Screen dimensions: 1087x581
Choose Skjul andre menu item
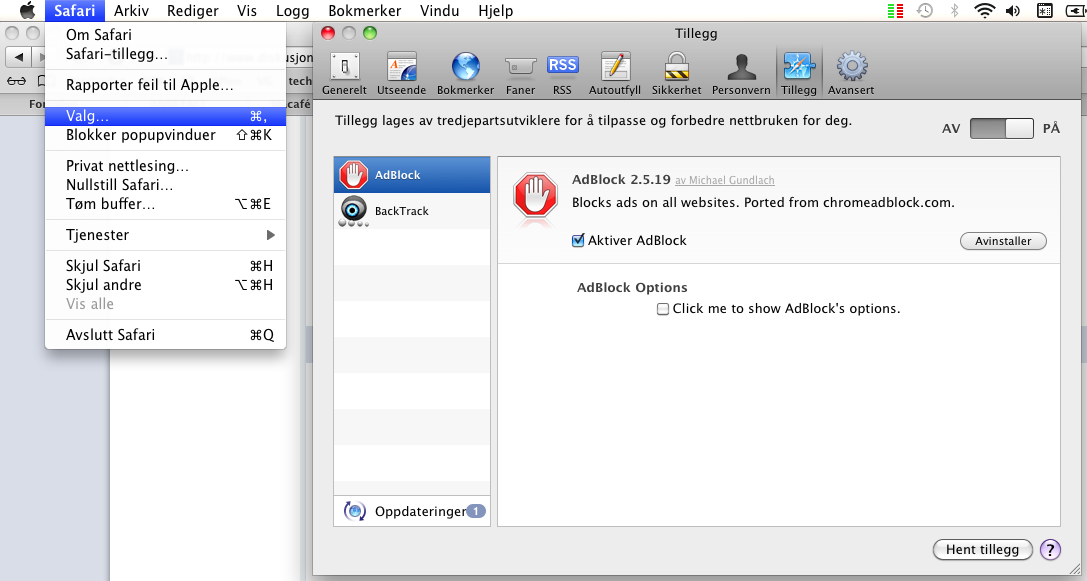coord(166,285)
